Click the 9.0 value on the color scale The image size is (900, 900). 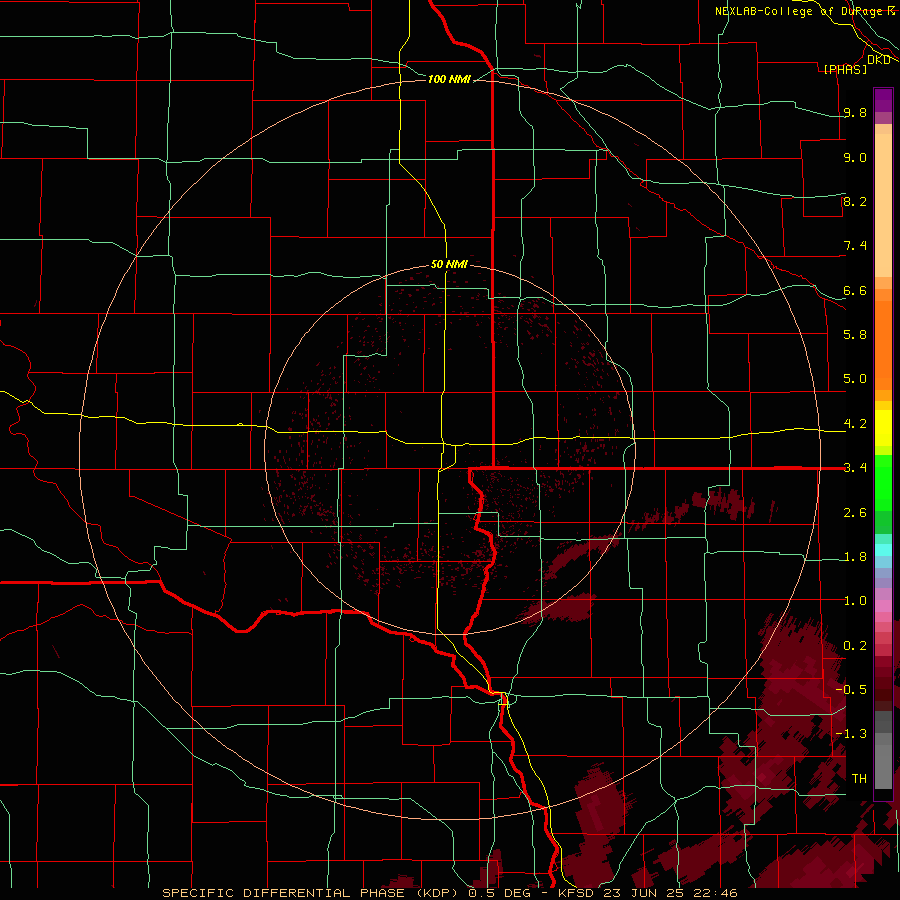click(x=855, y=157)
